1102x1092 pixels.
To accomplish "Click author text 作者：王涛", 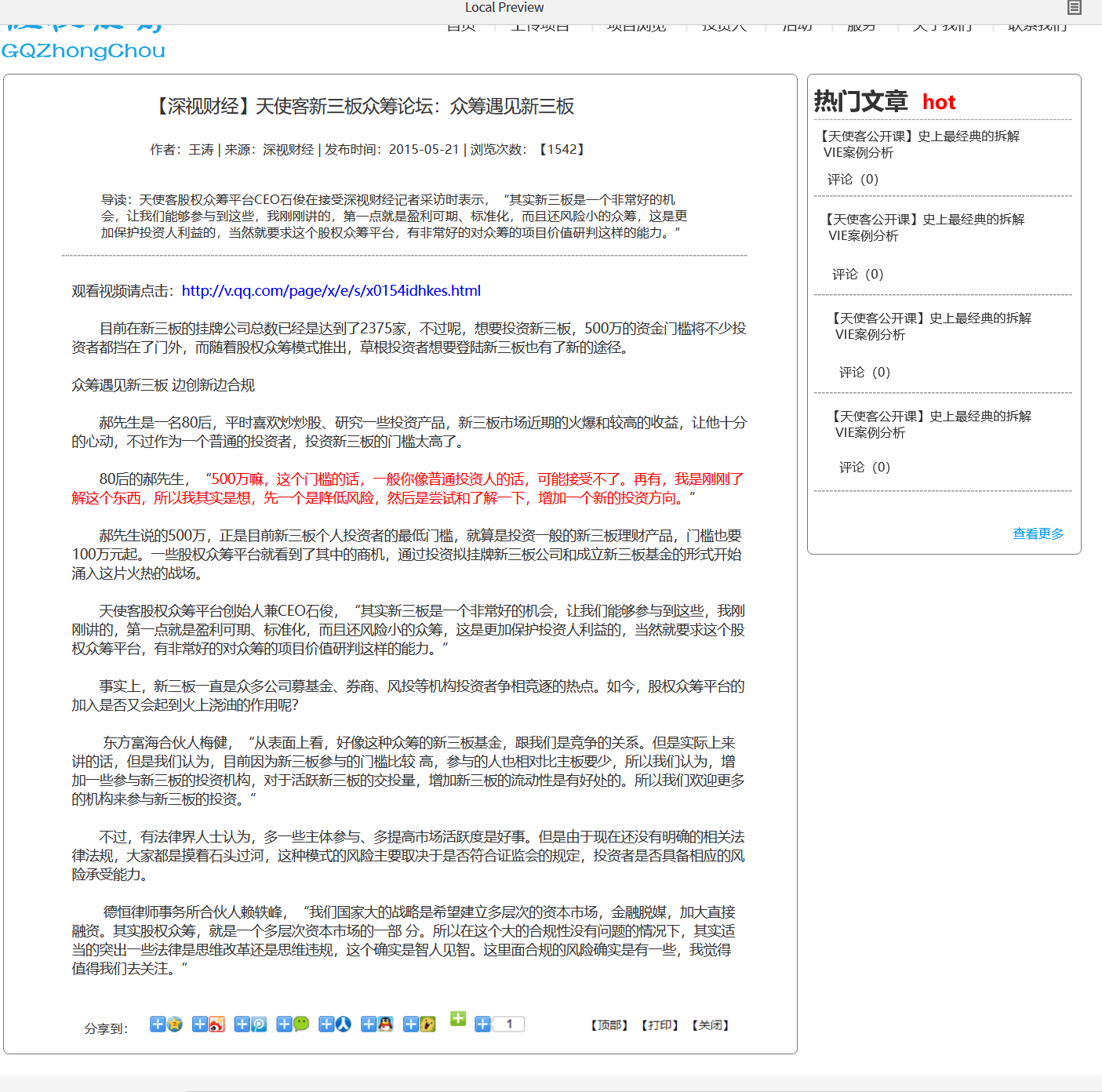I will [x=182, y=149].
